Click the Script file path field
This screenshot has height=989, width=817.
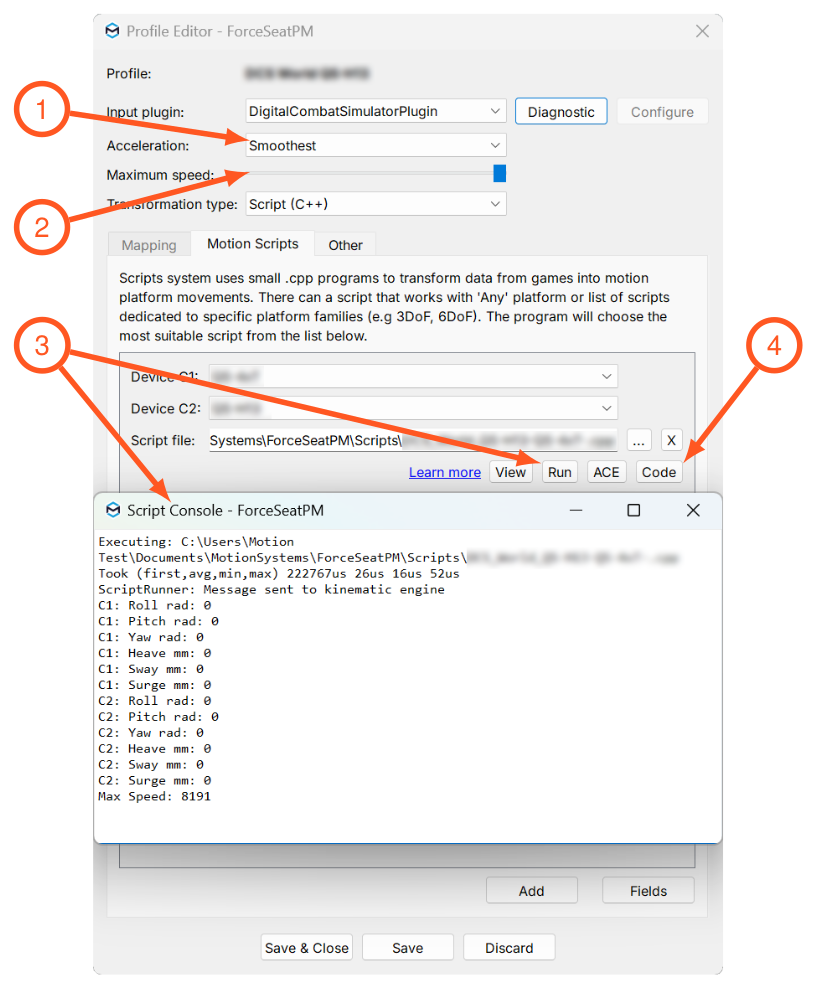click(413, 440)
